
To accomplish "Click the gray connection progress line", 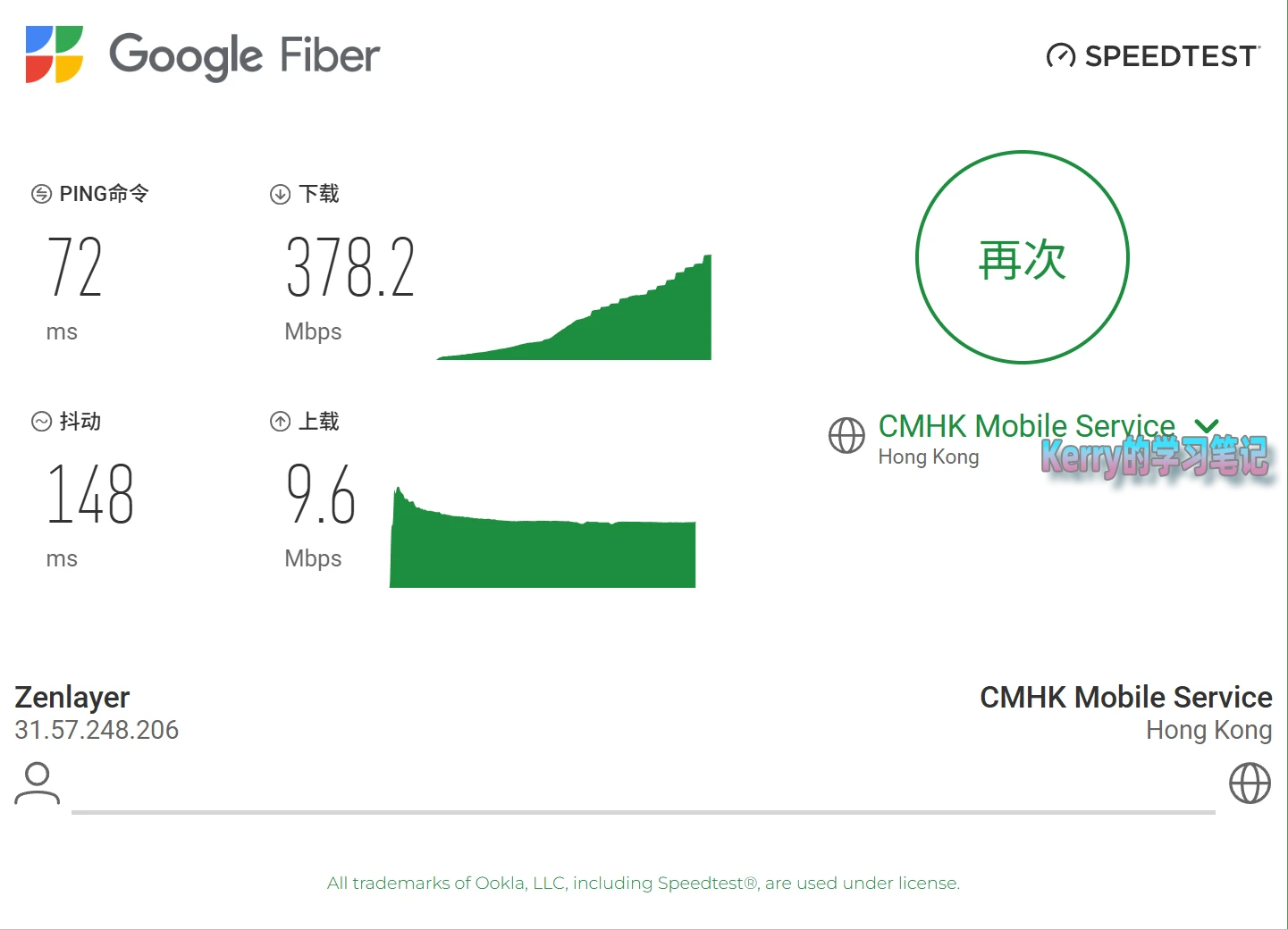I will click(x=644, y=812).
